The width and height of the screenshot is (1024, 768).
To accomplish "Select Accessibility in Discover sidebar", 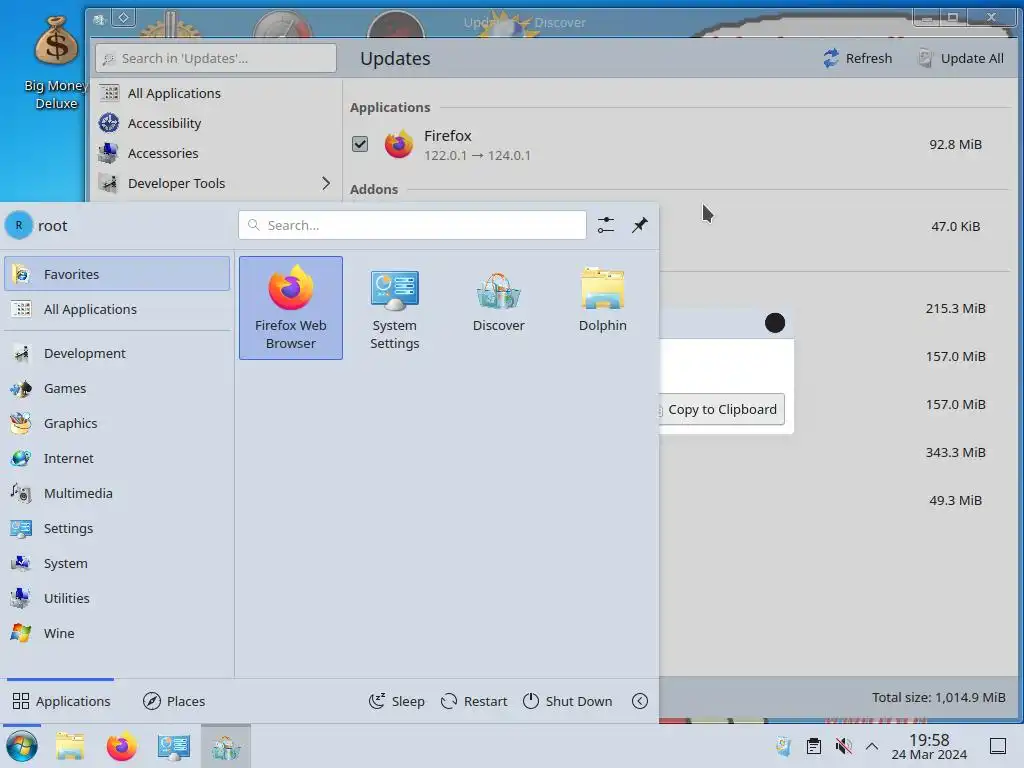I will (216, 123).
